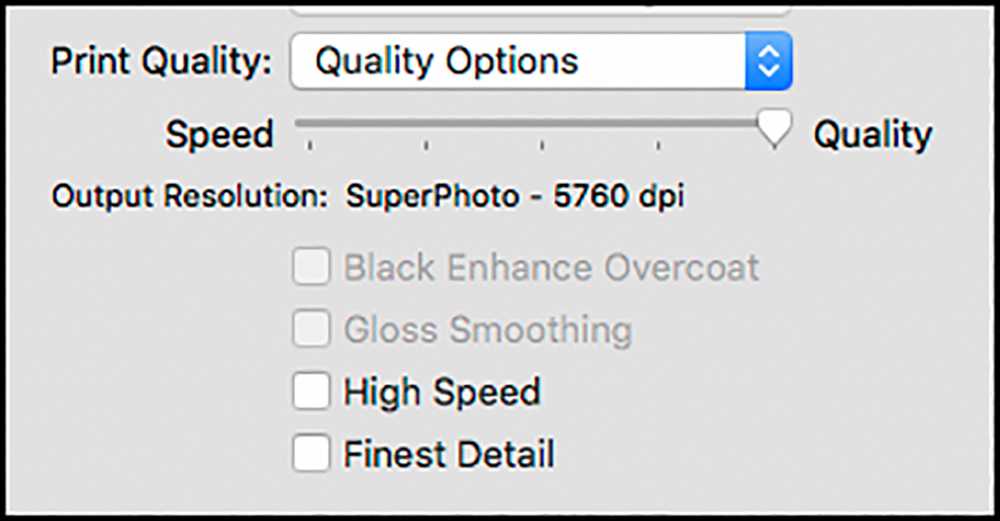This screenshot has width=1000, height=521.
Task: Click the Speed/Quality slider thumb
Action: [x=774, y=129]
